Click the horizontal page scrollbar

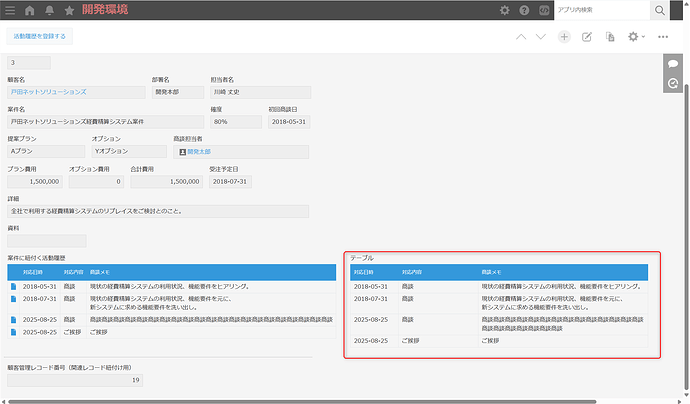[302, 401]
